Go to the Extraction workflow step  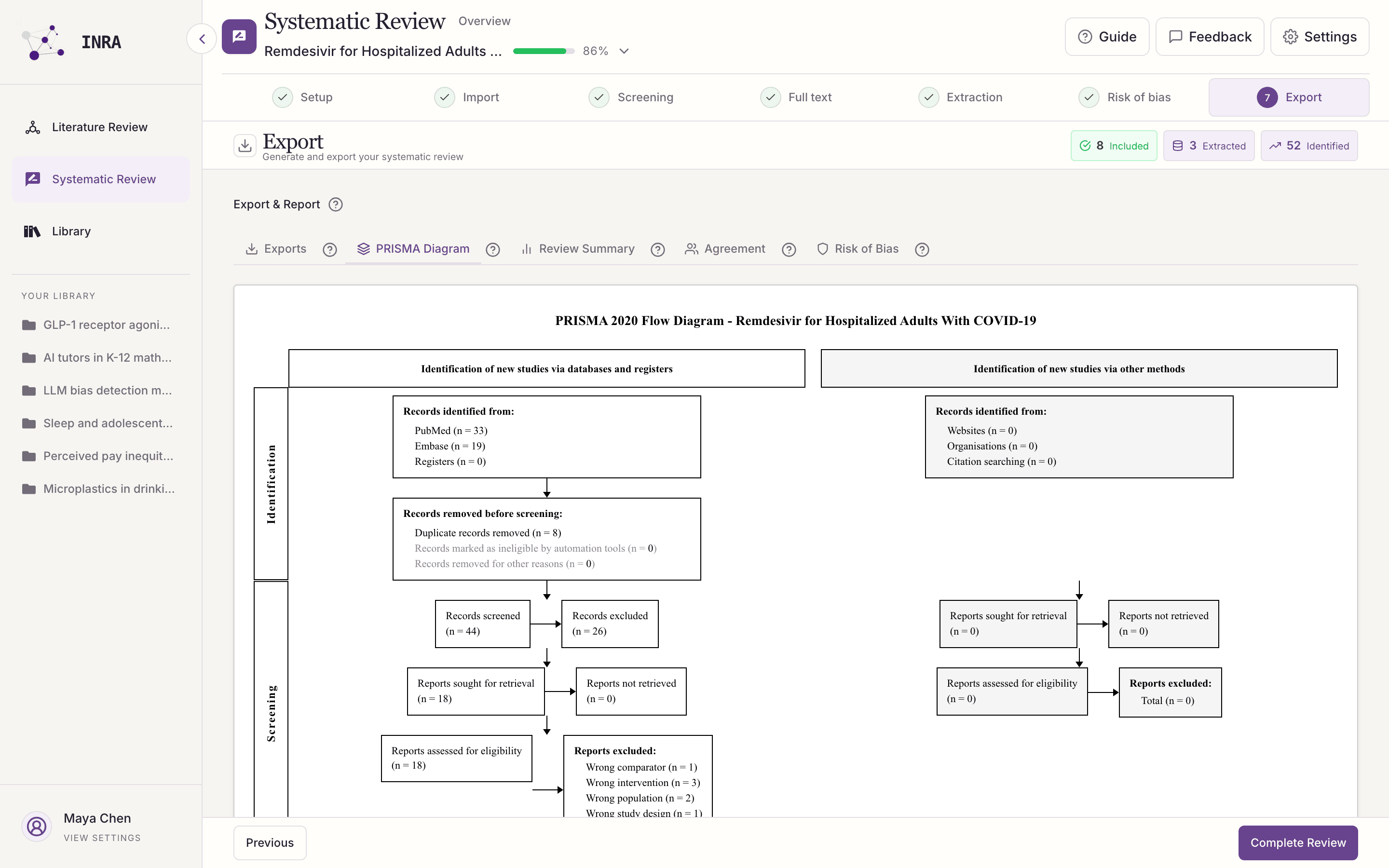[961, 97]
